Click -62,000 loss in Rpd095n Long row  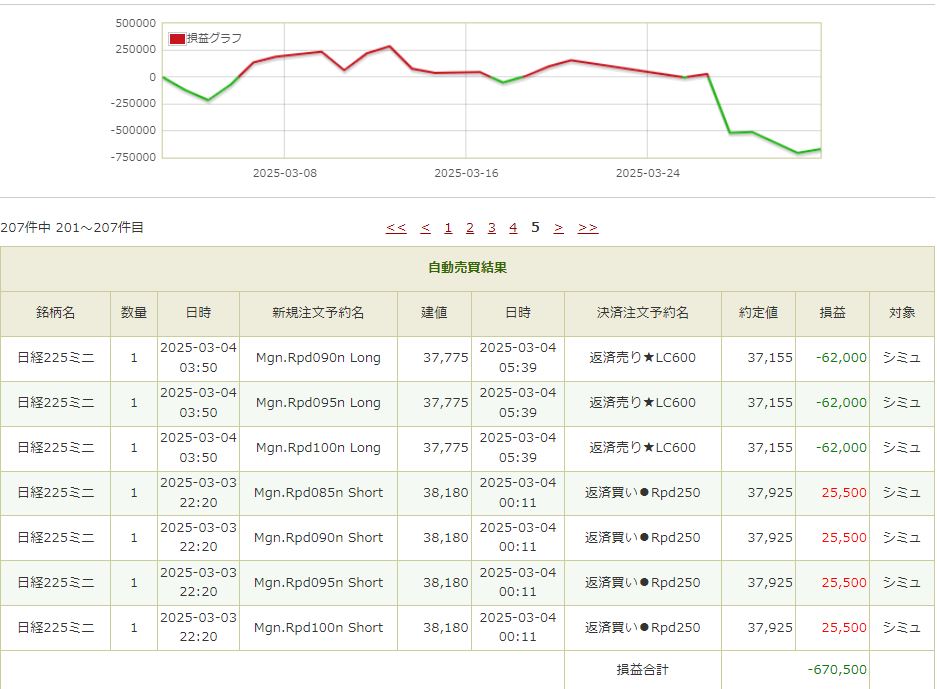[841, 403]
